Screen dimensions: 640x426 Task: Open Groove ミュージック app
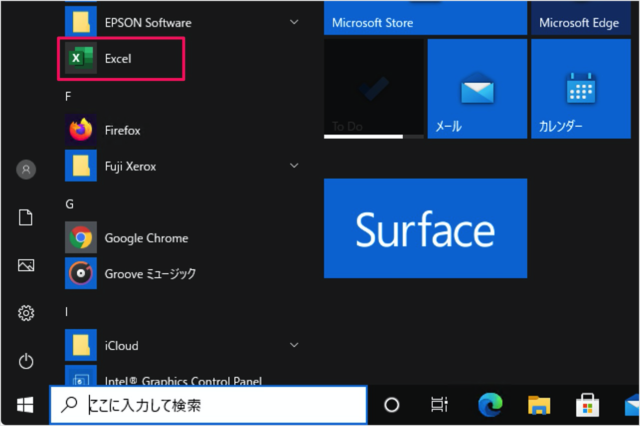[184, 273]
